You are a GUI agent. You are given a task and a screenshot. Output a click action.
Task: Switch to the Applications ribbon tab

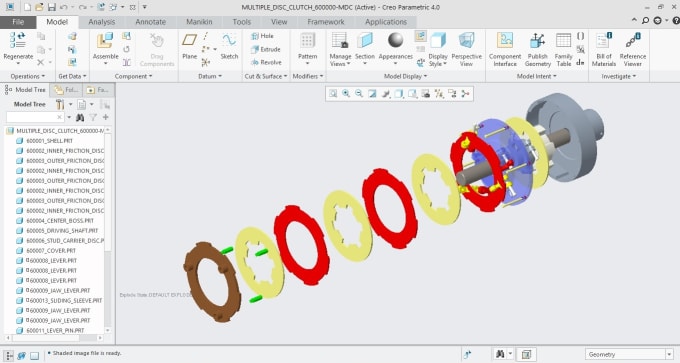tap(386, 22)
